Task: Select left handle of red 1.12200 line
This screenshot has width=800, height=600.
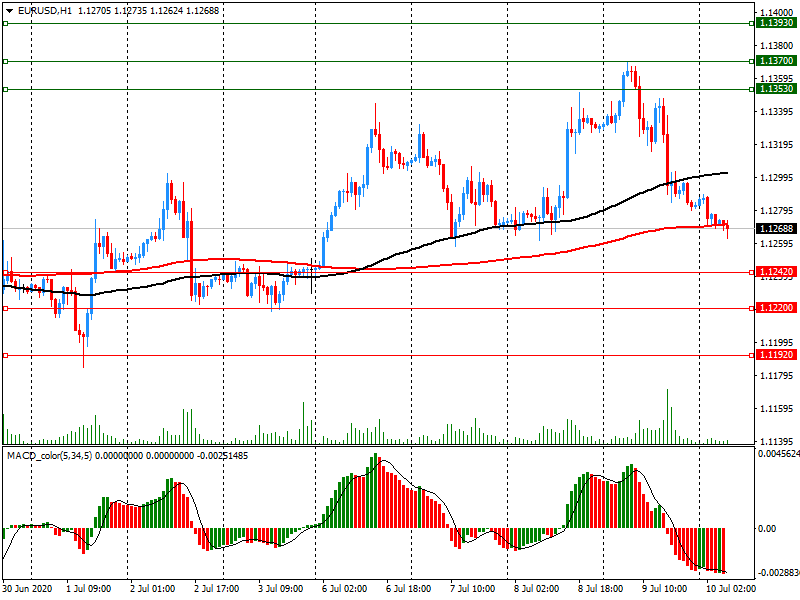Action: 5,308
